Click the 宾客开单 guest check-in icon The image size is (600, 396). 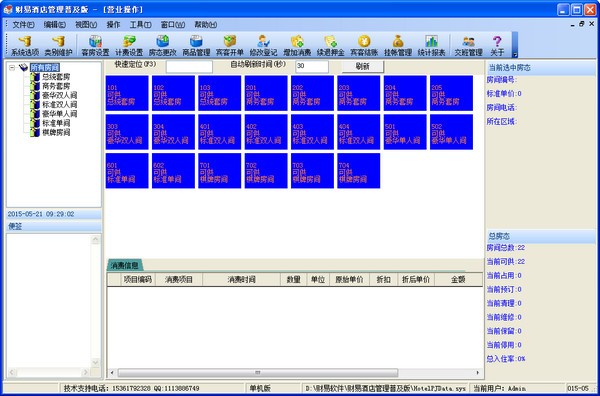click(x=230, y=46)
